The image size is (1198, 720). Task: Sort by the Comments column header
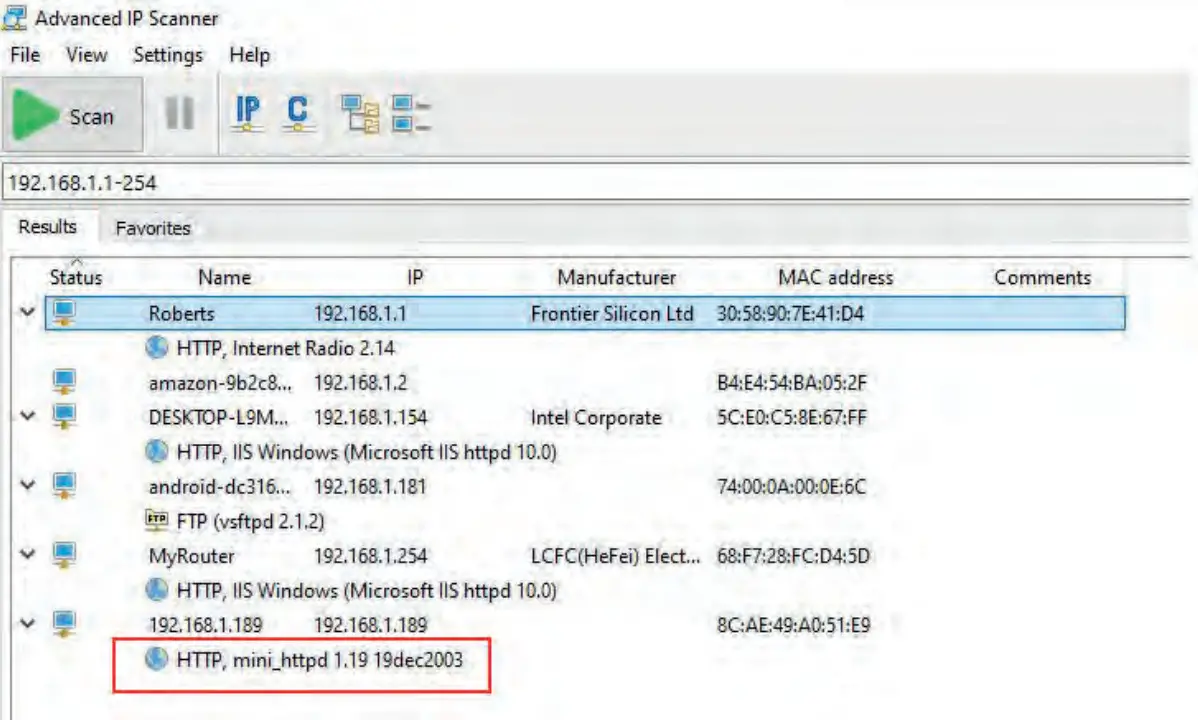pos(1042,277)
